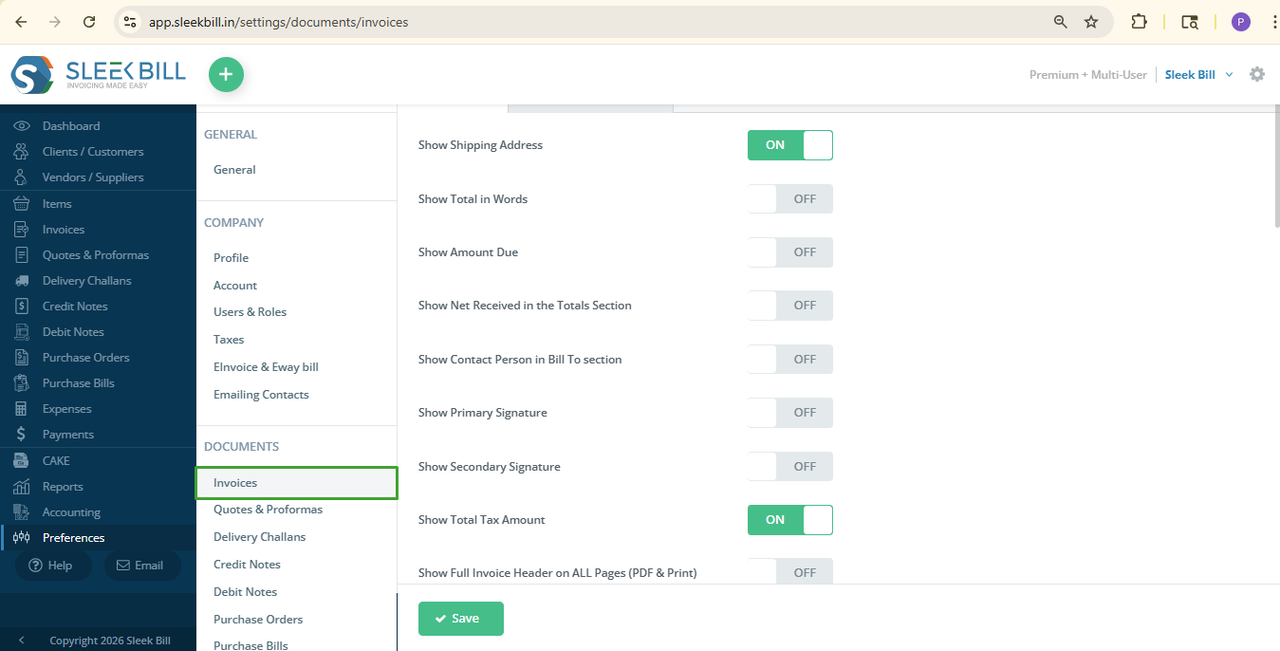The height and width of the screenshot is (651, 1280).
Task: Click the Delivery Challans truck icon
Action: [21, 281]
